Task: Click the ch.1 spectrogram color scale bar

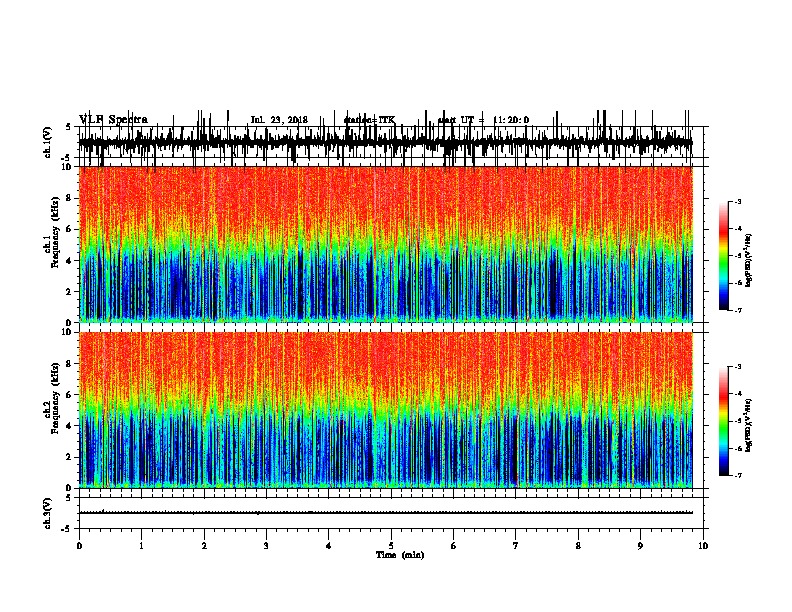Action: [x=723, y=256]
